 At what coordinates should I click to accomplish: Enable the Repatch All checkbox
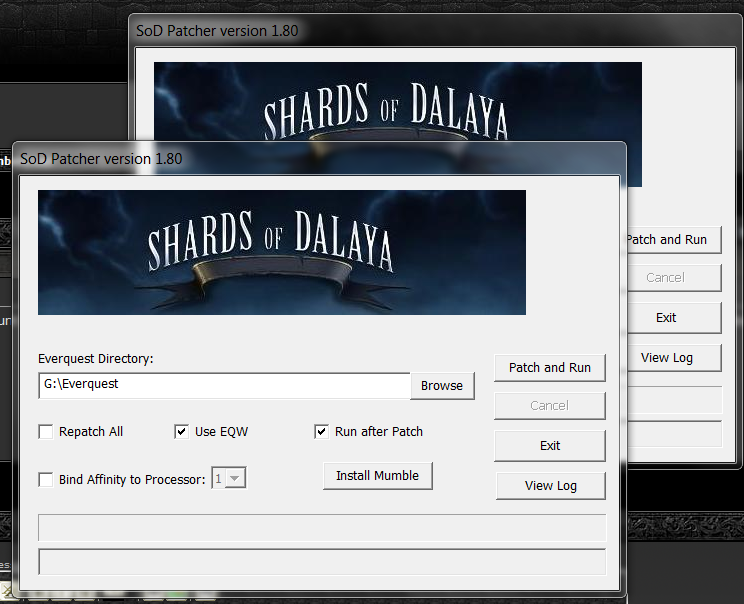pos(46,432)
